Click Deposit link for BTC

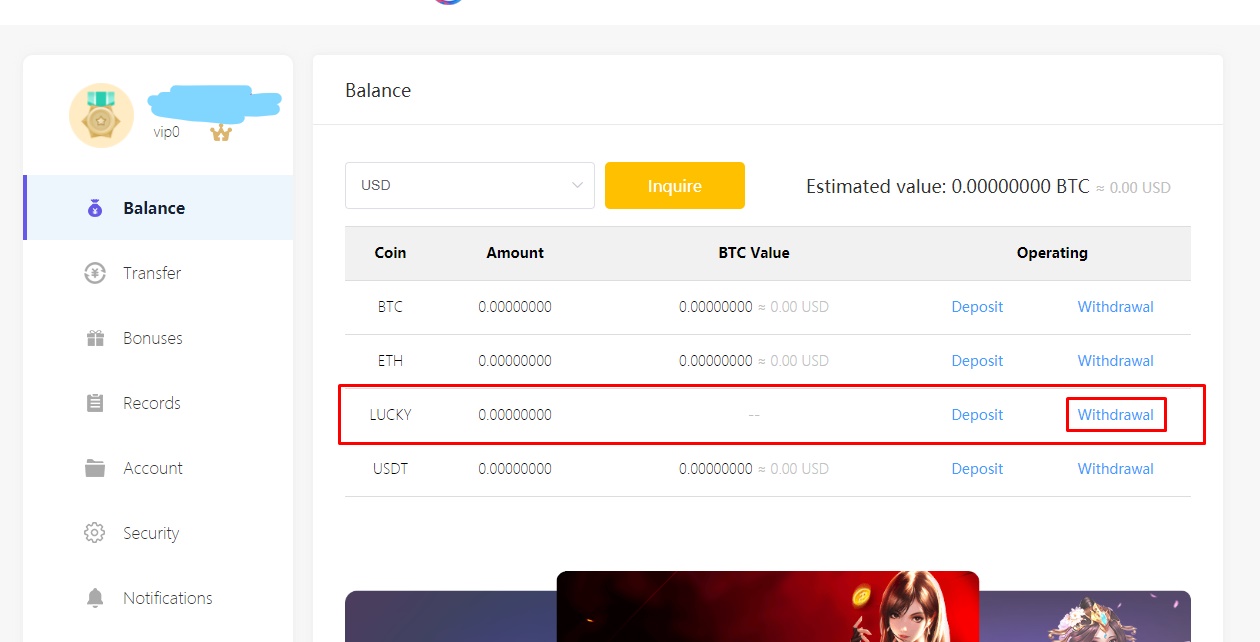coord(977,307)
